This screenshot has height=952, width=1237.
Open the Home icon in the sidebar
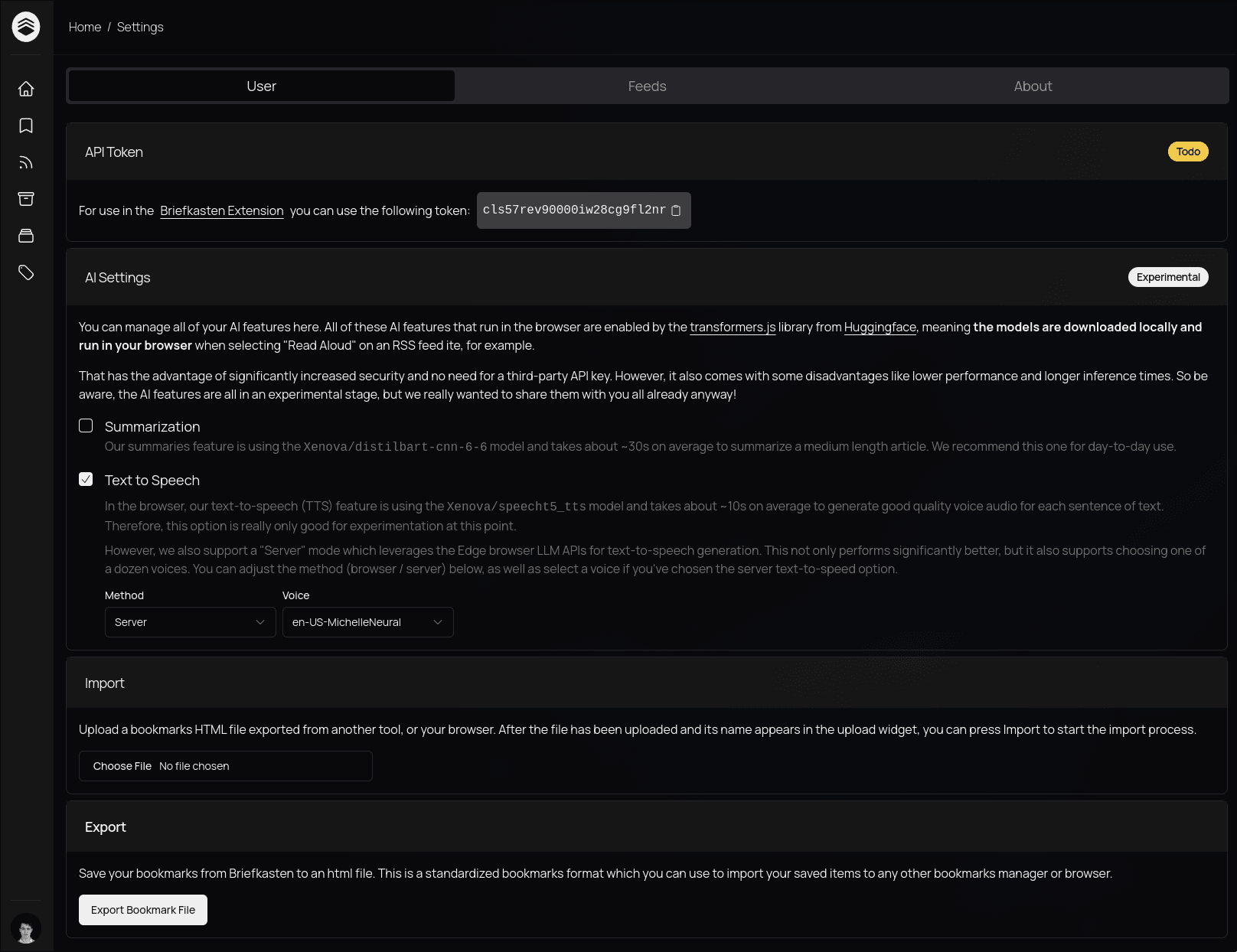click(x=26, y=89)
